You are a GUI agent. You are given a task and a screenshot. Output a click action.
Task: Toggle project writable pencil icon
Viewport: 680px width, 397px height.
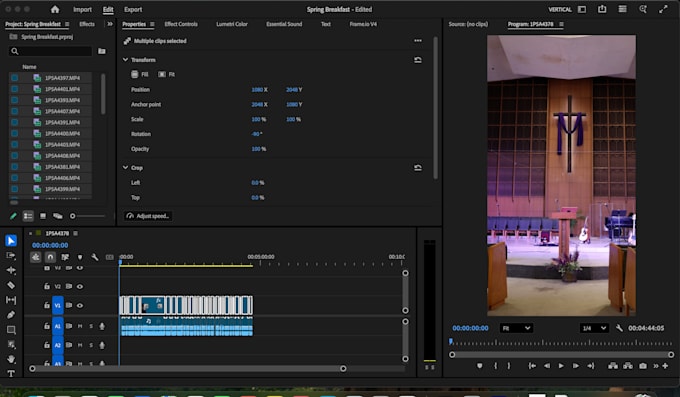pos(13,216)
